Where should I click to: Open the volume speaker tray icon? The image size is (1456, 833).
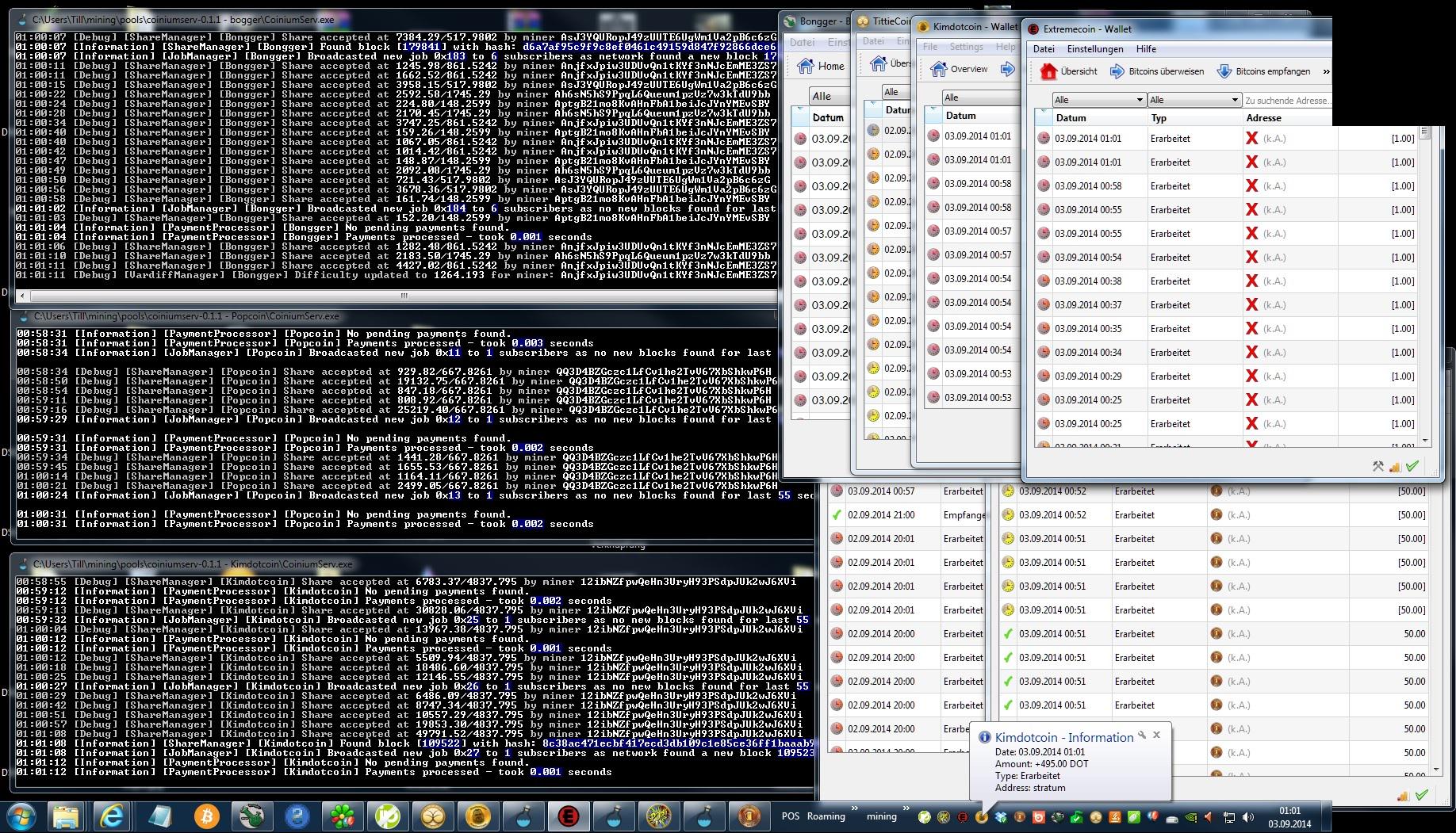point(1248,816)
